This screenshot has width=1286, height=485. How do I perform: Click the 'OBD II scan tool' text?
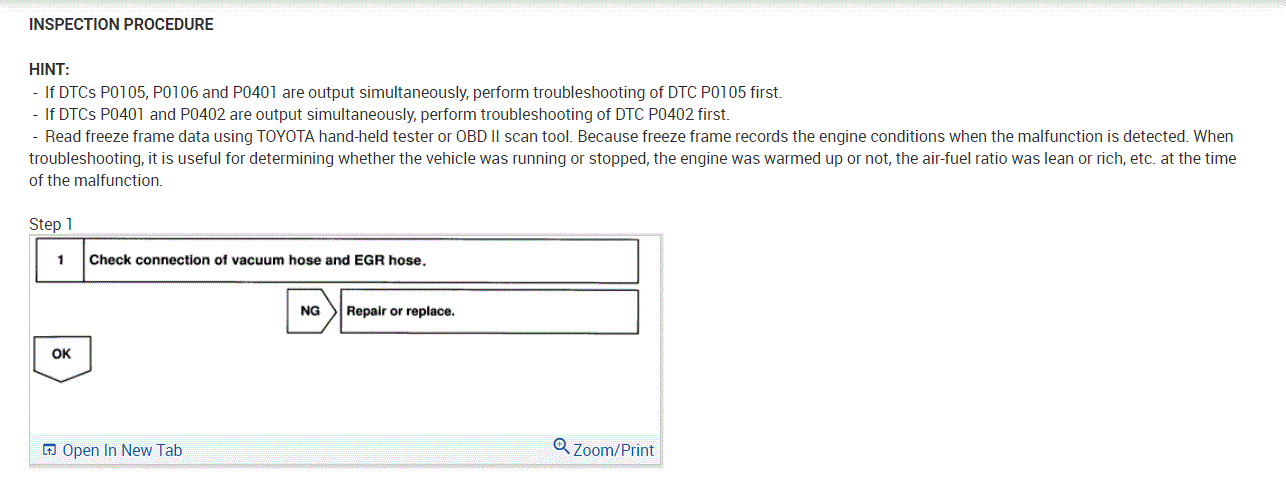[516, 136]
